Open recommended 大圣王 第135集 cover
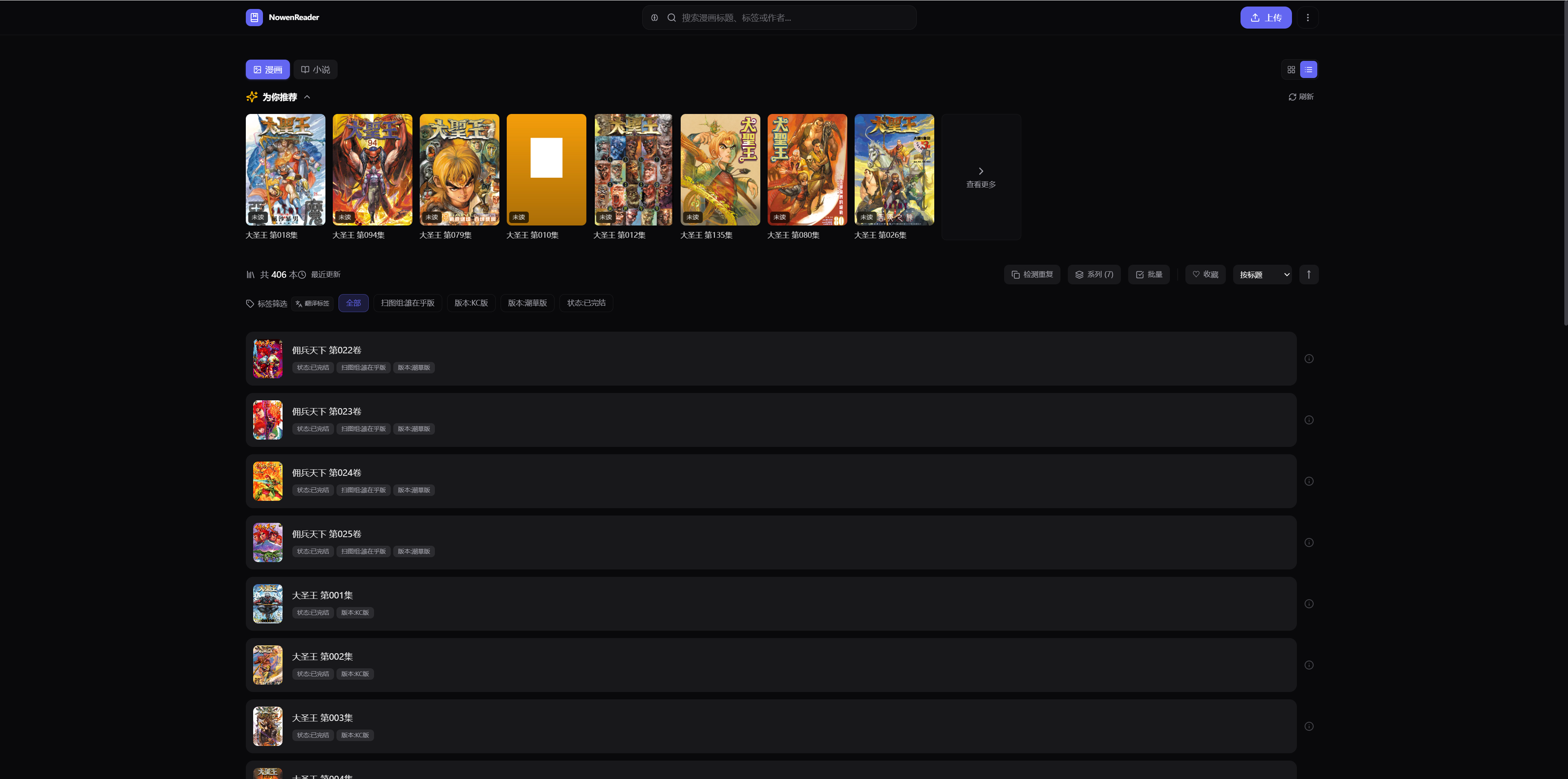1568x779 pixels. [720, 170]
